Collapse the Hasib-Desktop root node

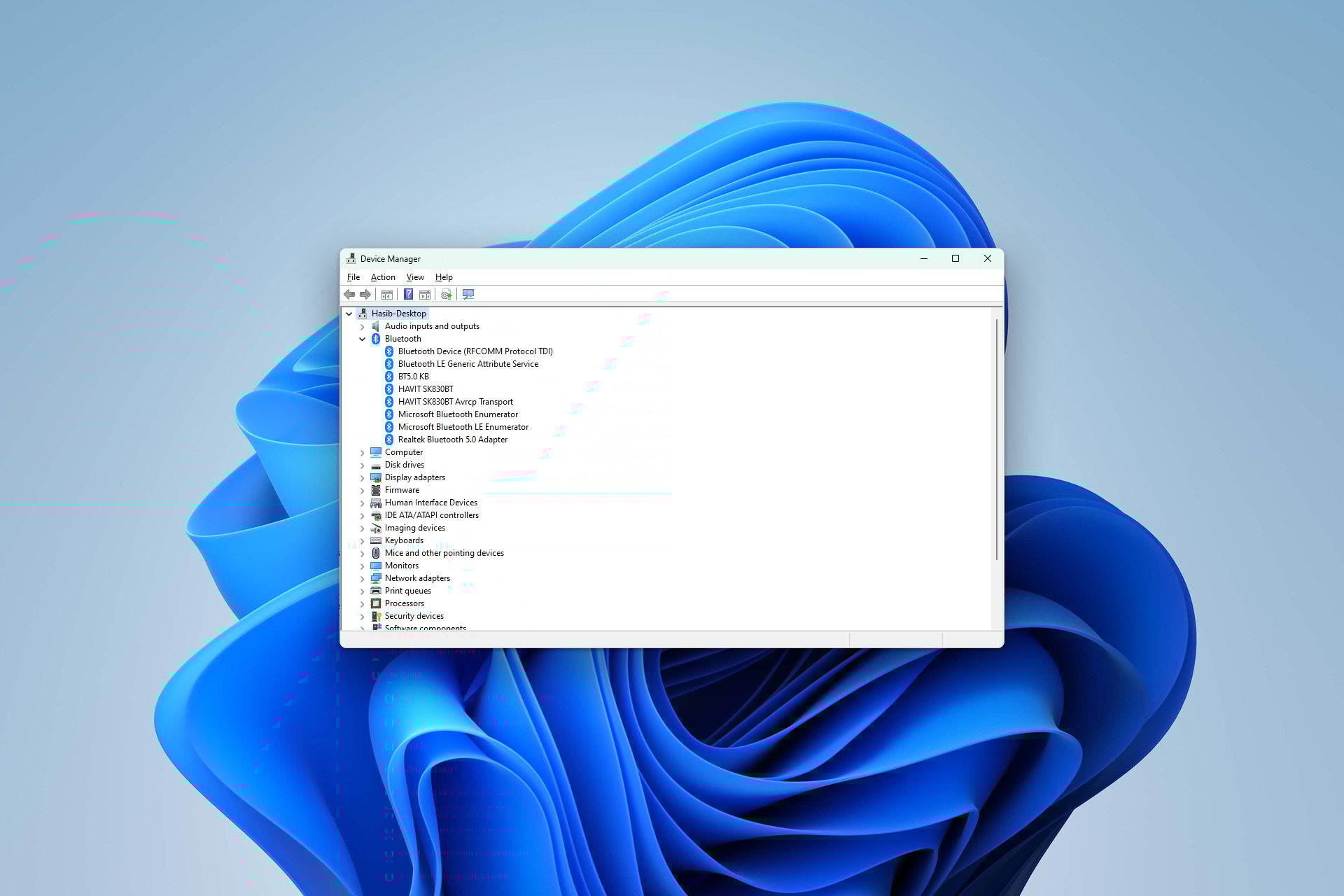pyautogui.click(x=349, y=314)
